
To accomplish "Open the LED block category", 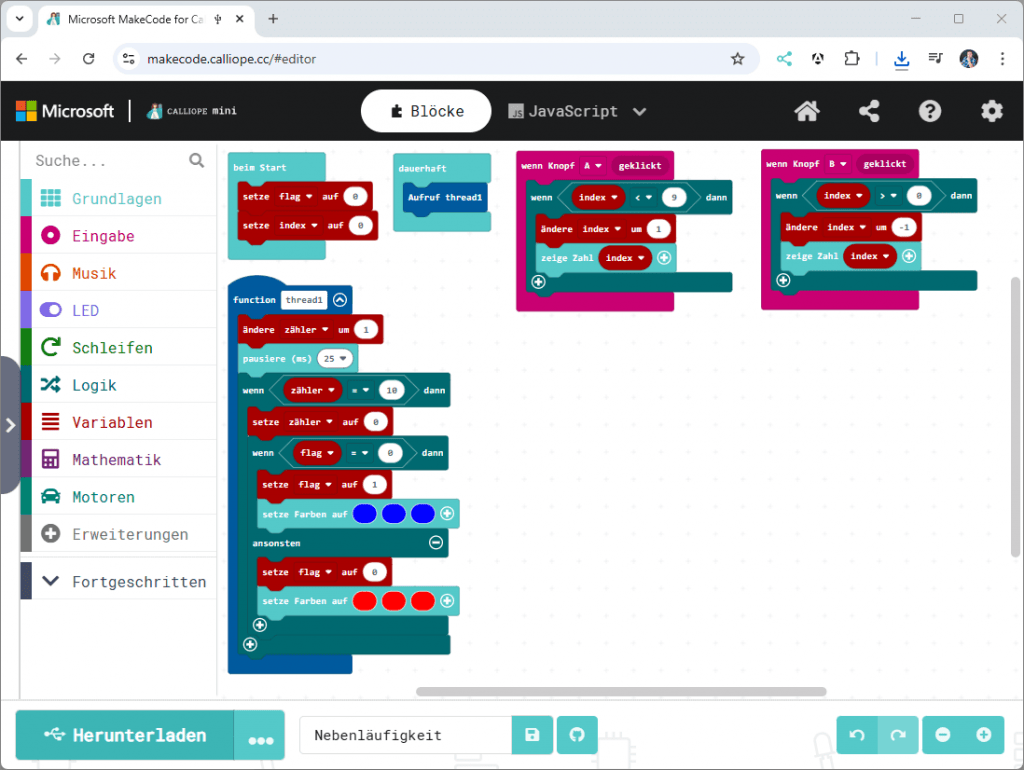I will 88,310.
